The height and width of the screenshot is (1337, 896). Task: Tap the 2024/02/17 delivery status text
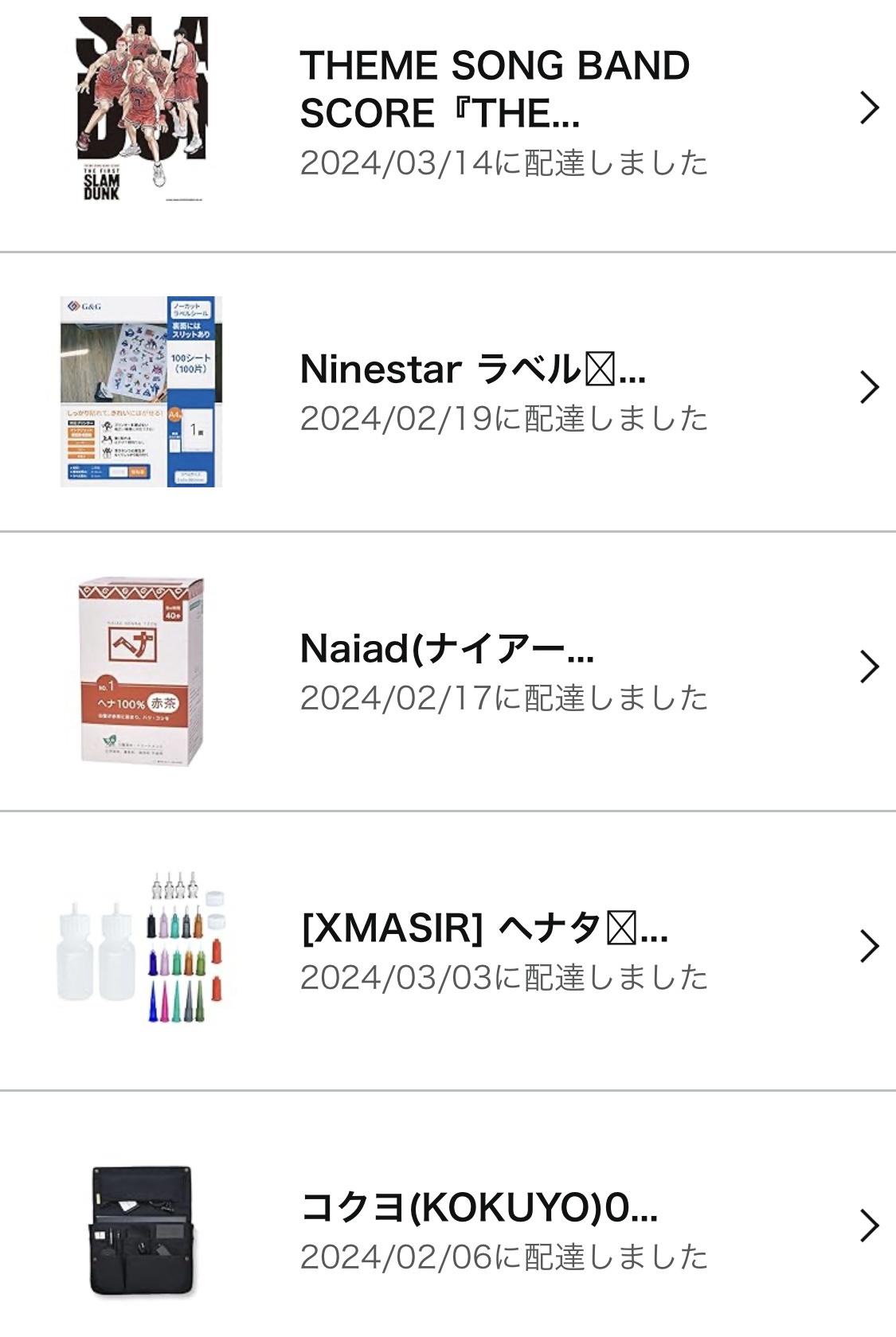(503, 698)
